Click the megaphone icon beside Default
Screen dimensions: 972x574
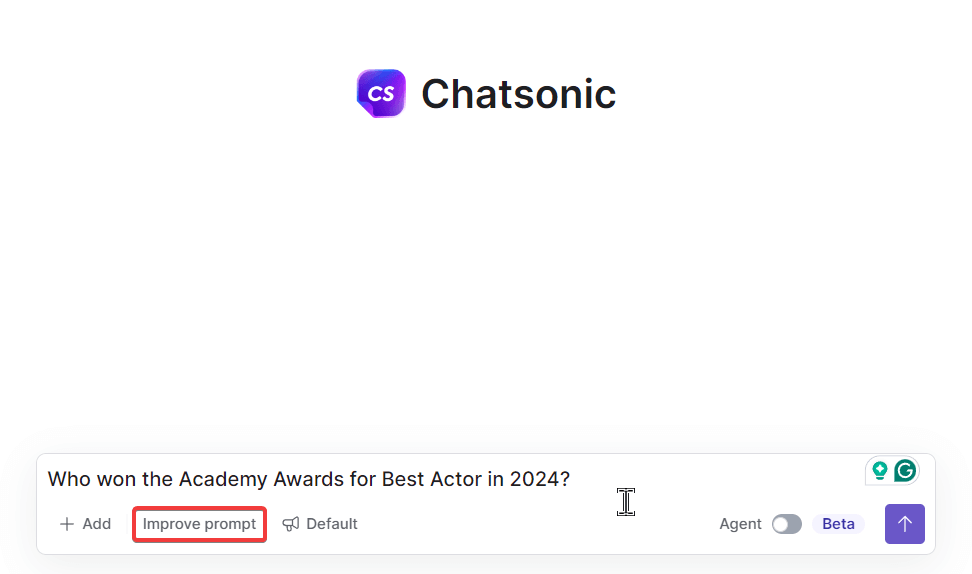pos(291,524)
